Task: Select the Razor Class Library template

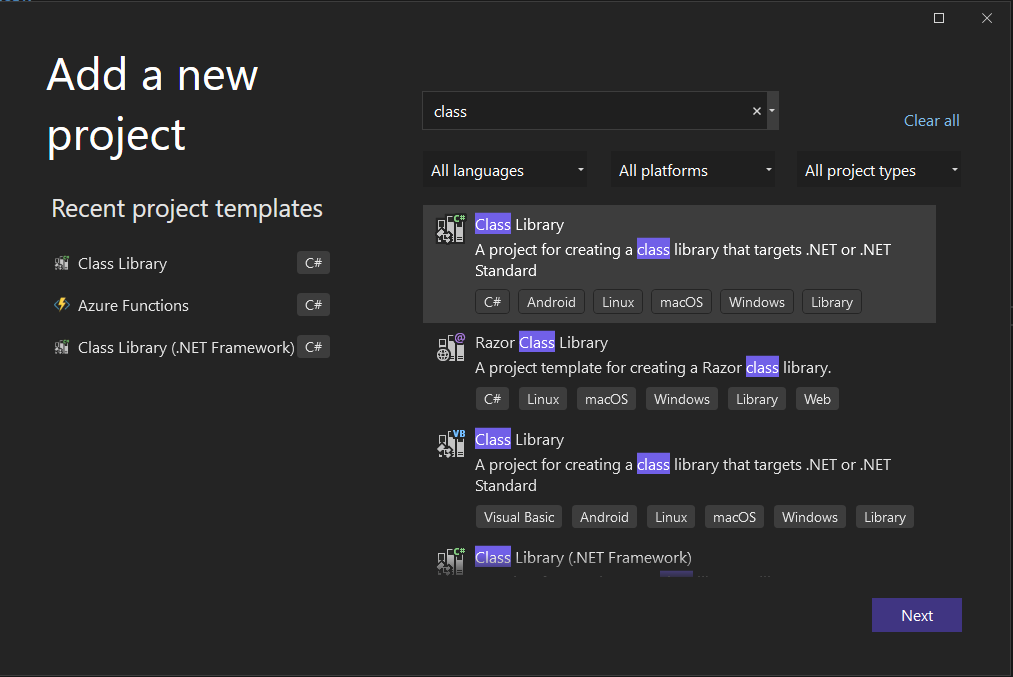Action: point(679,371)
